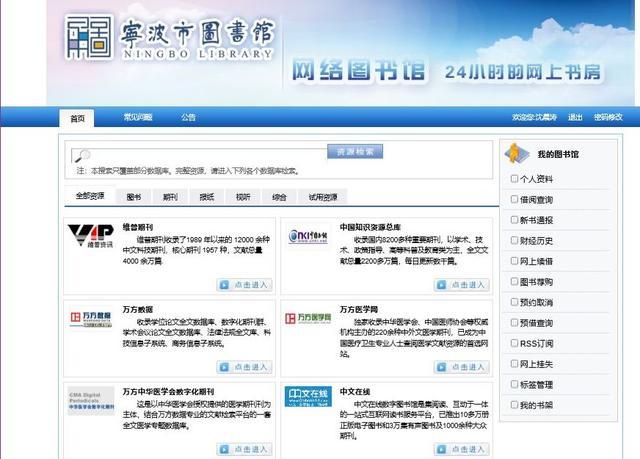The width and height of the screenshot is (640, 459).
Task: Click the 维普期刊 title text
Action: tap(138, 227)
